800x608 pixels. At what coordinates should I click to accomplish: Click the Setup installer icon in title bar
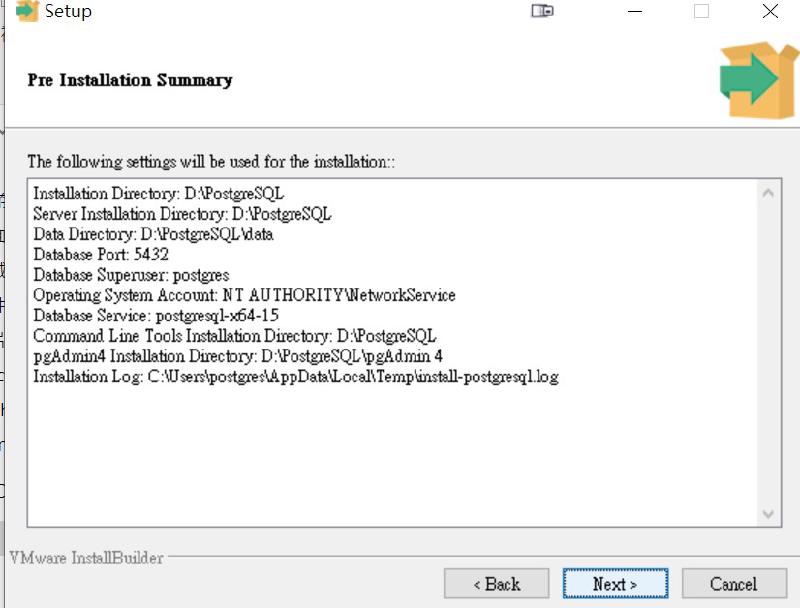click(27, 12)
